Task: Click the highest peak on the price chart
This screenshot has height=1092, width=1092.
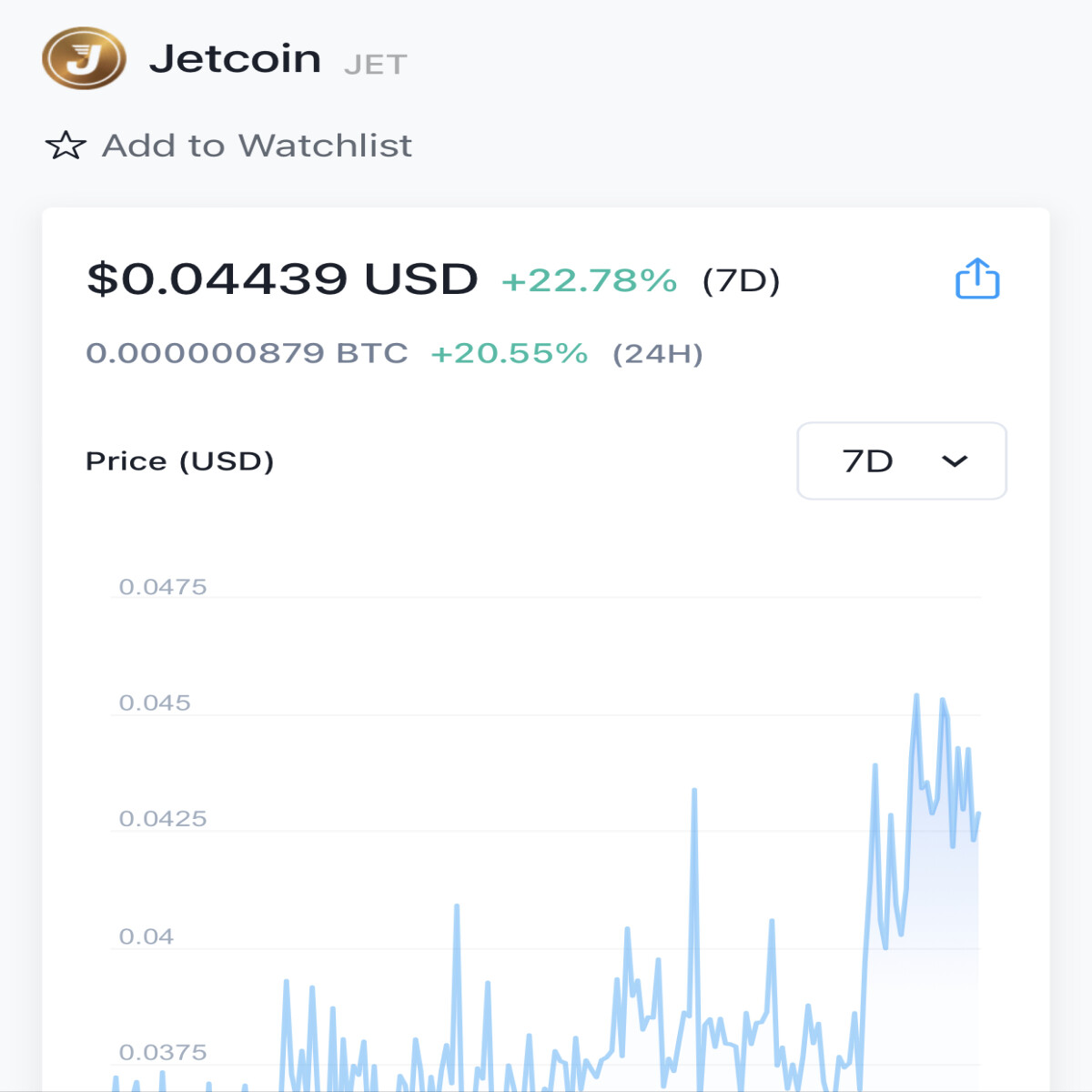Action: point(916,696)
